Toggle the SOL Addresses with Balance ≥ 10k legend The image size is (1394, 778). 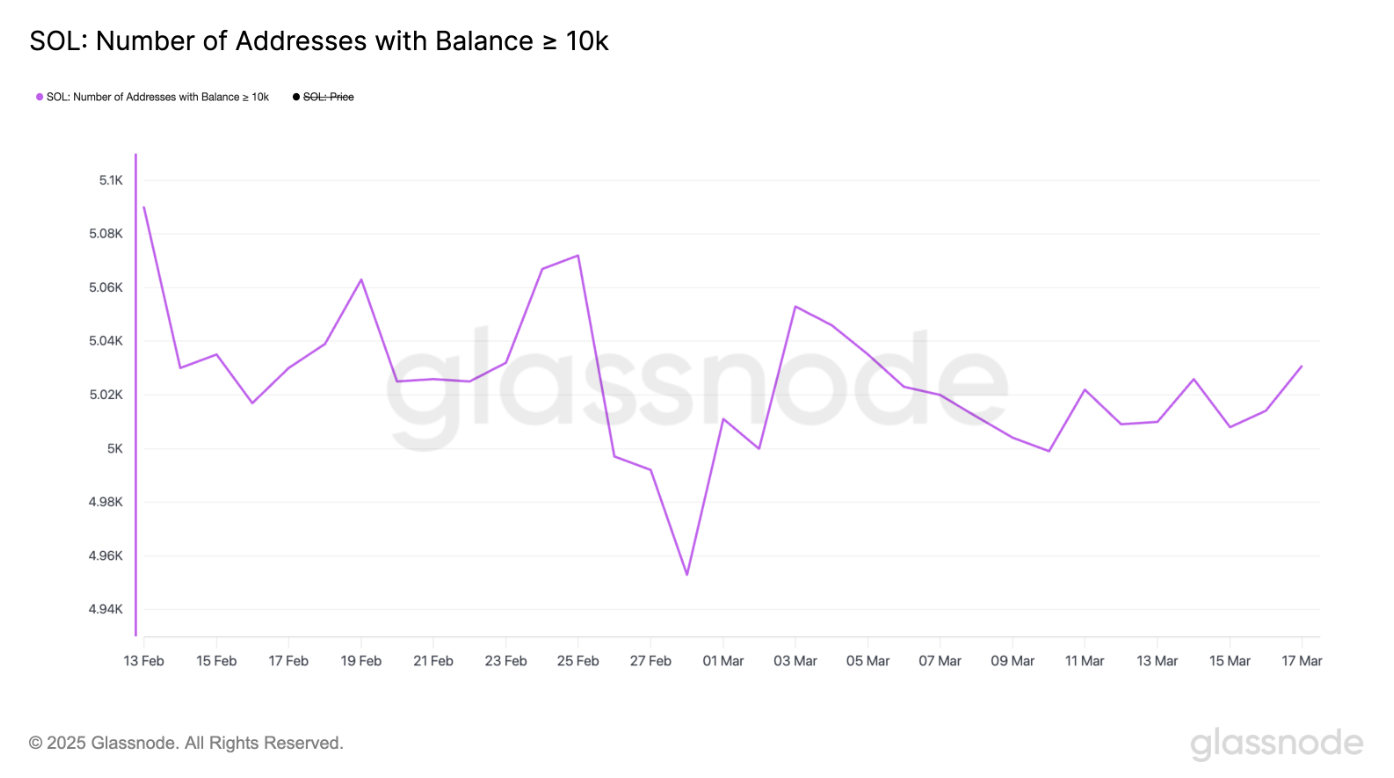point(152,97)
